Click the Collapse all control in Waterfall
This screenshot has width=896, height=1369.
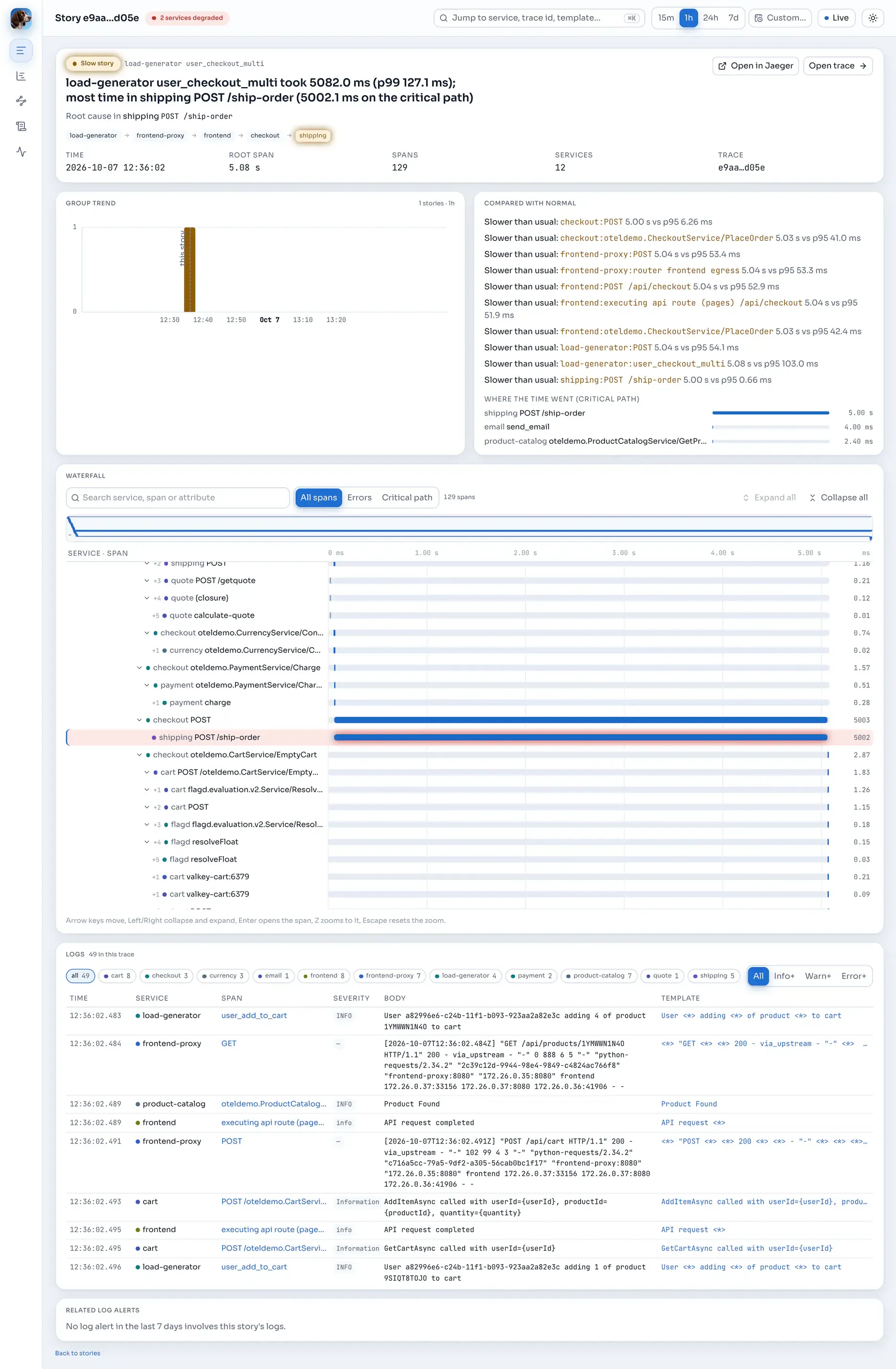click(x=838, y=497)
